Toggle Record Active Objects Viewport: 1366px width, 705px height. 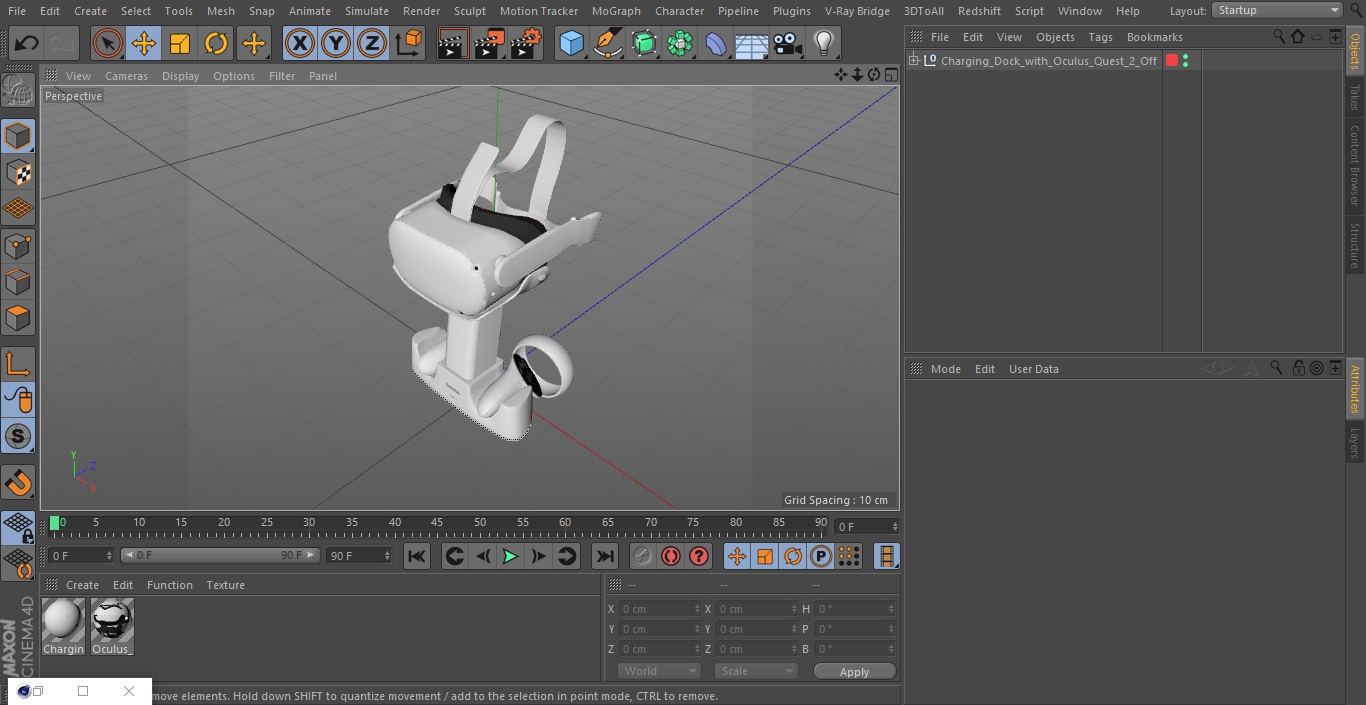(642, 556)
